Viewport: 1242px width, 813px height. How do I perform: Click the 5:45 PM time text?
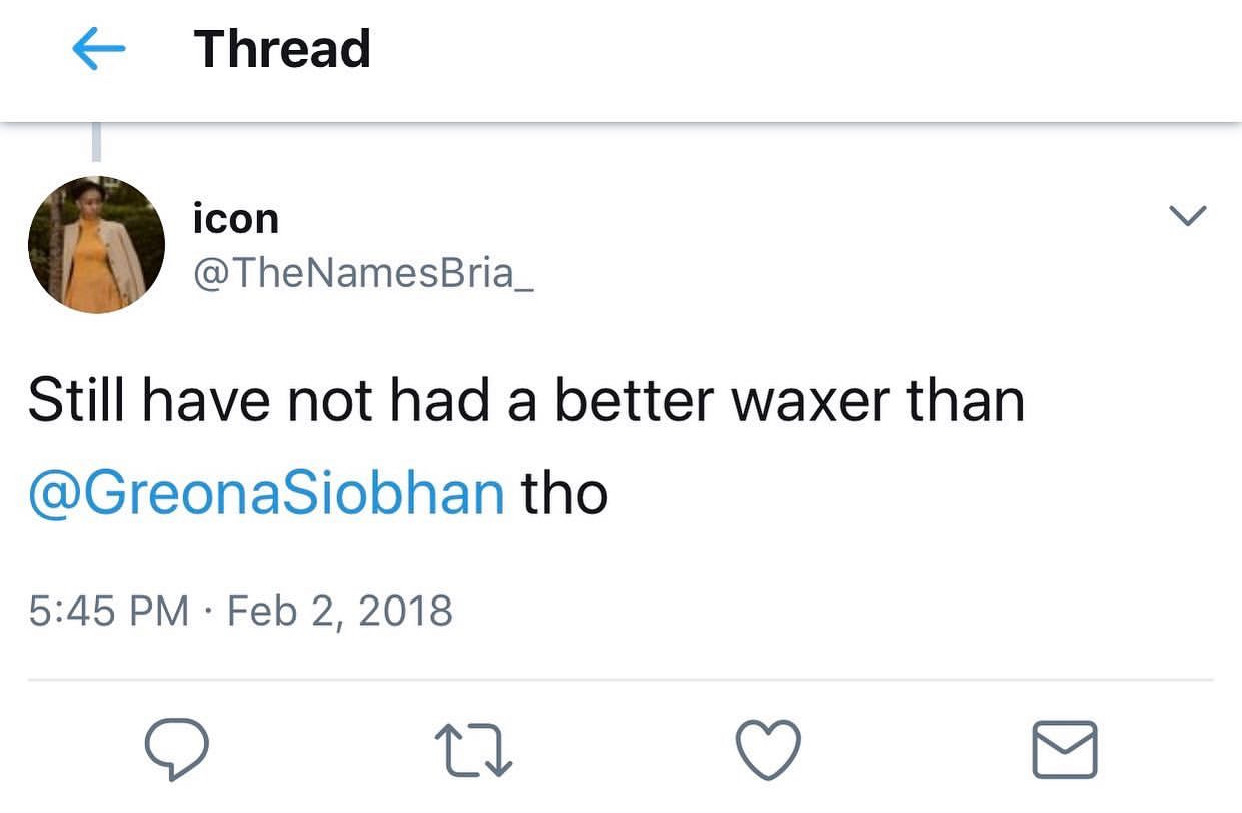[108, 610]
